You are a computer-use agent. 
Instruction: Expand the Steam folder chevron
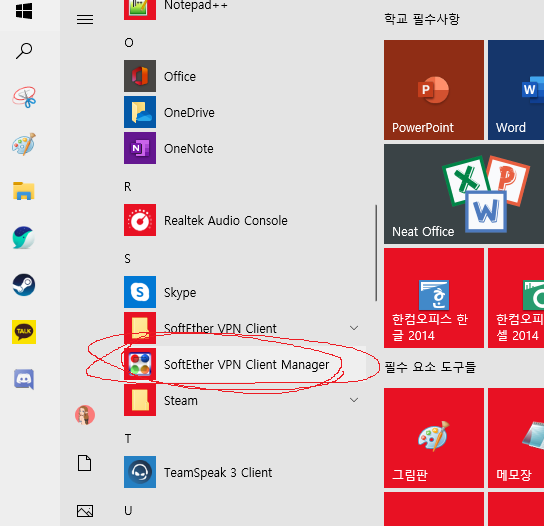(354, 400)
